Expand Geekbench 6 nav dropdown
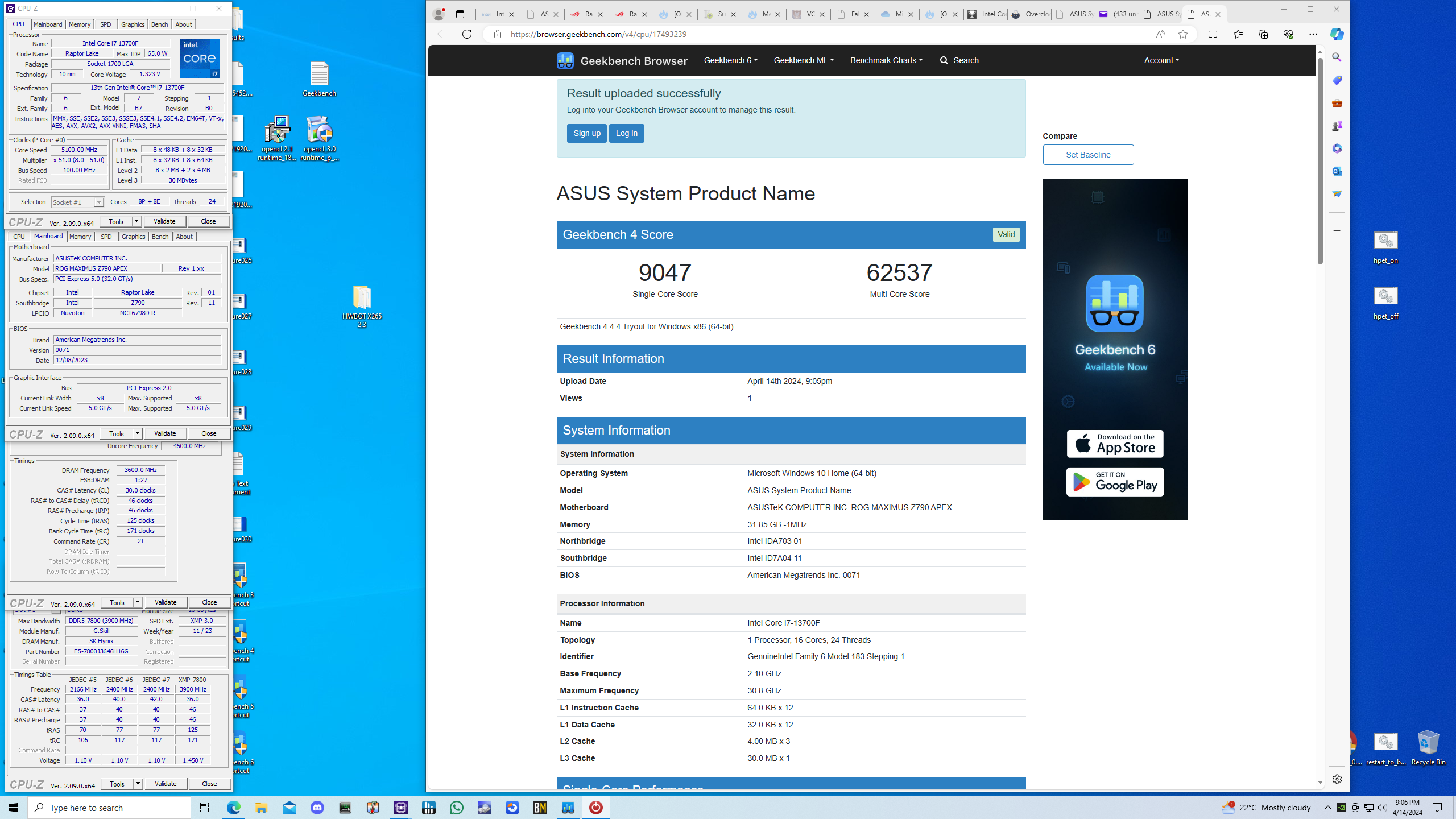 730,60
